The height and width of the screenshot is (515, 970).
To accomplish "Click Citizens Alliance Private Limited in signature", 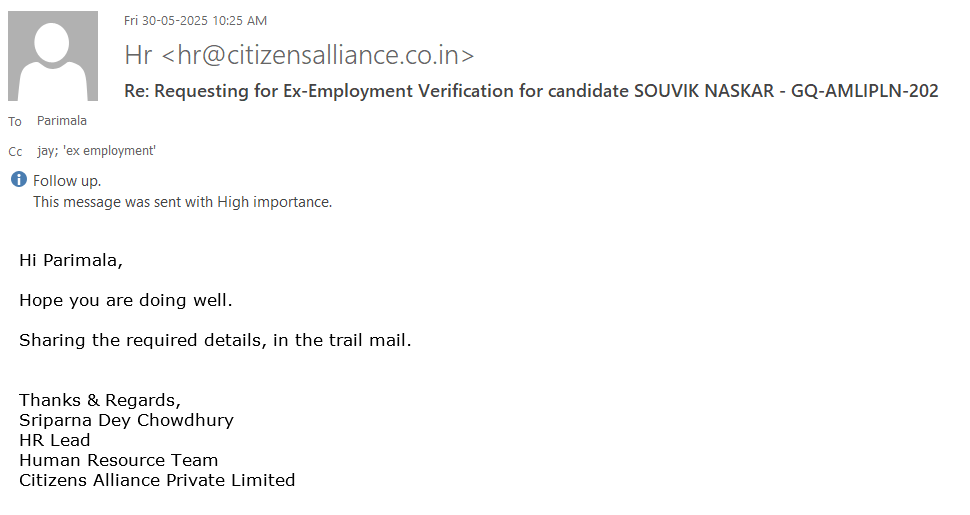I will 157,480.
